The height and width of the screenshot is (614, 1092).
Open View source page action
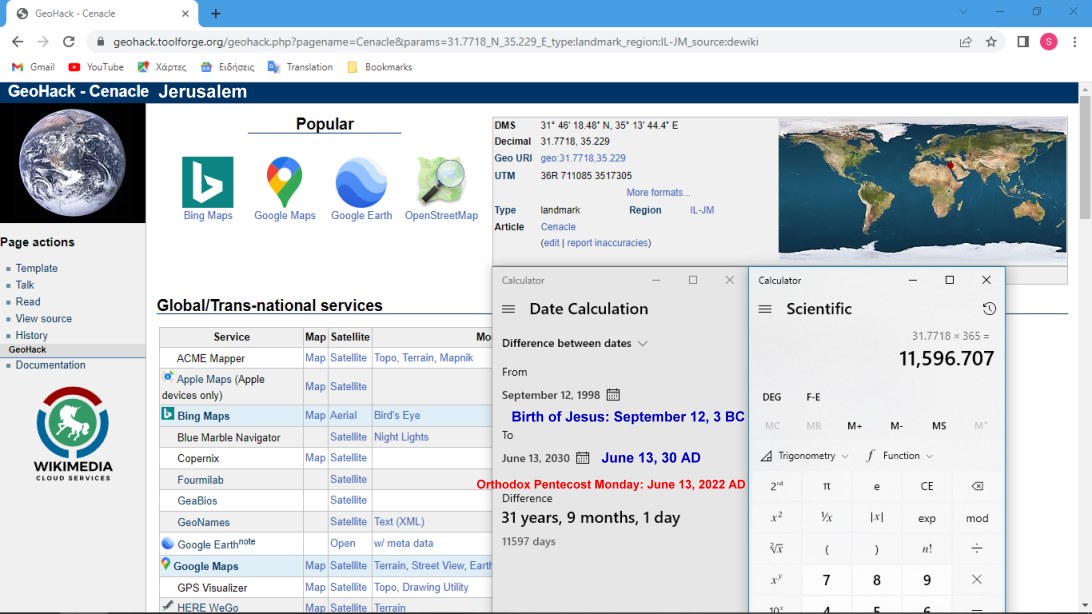43,318
